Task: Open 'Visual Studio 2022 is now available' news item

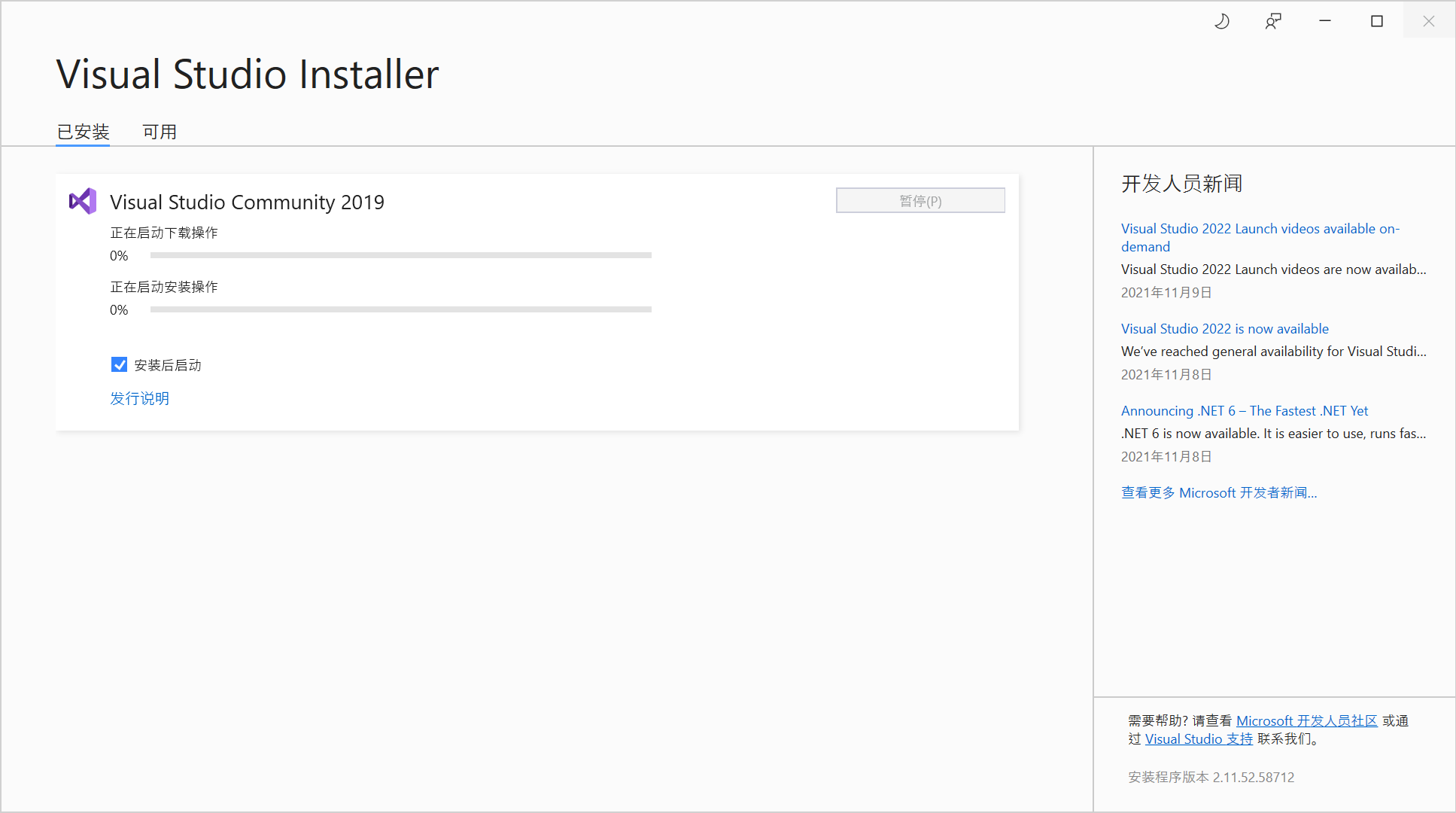Action: (1224, 328)
